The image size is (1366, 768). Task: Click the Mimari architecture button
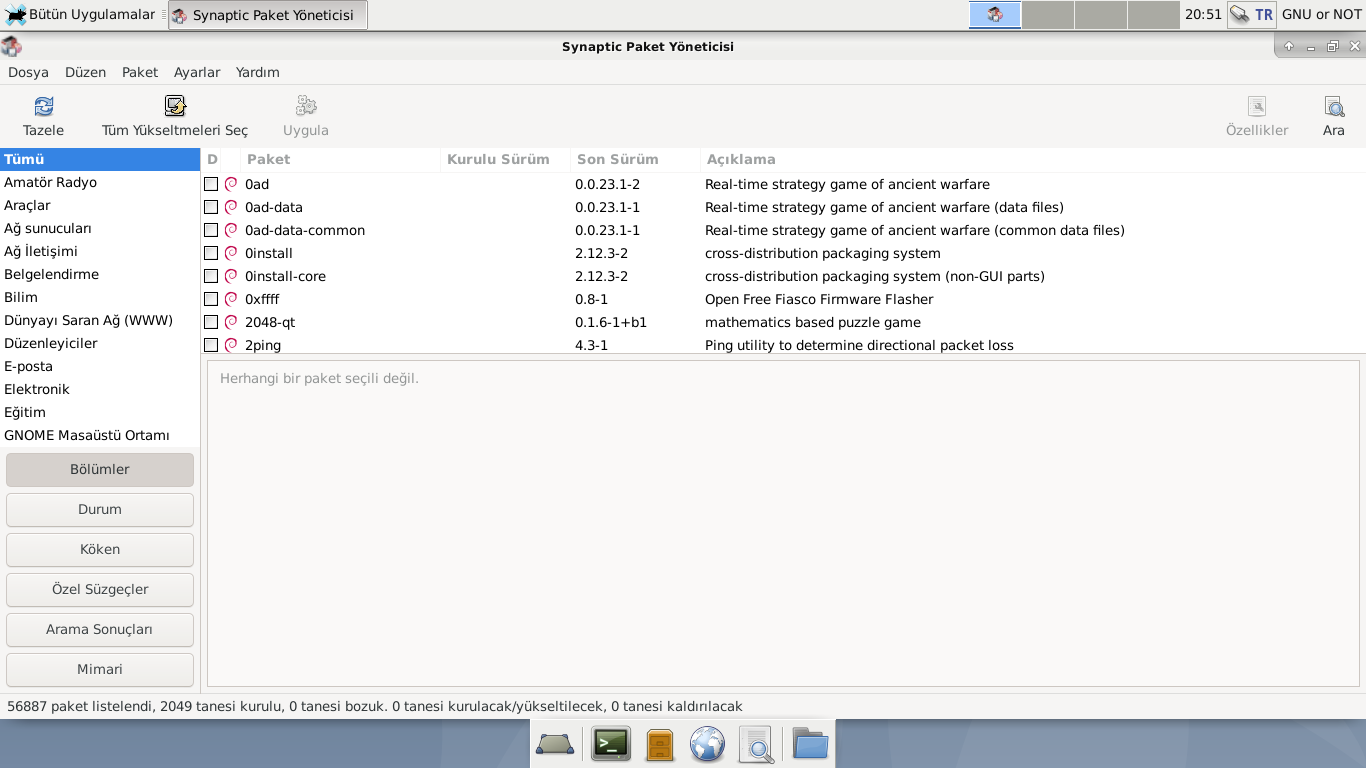point(100,669)
